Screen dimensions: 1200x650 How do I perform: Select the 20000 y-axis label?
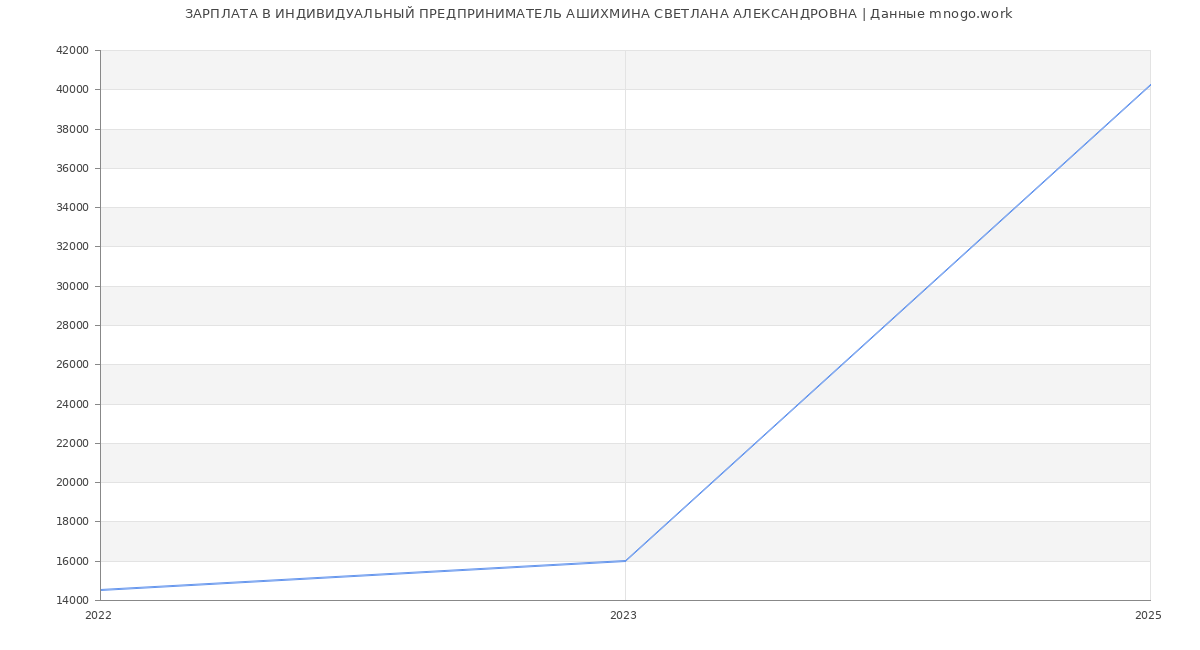tap(72, 483)
